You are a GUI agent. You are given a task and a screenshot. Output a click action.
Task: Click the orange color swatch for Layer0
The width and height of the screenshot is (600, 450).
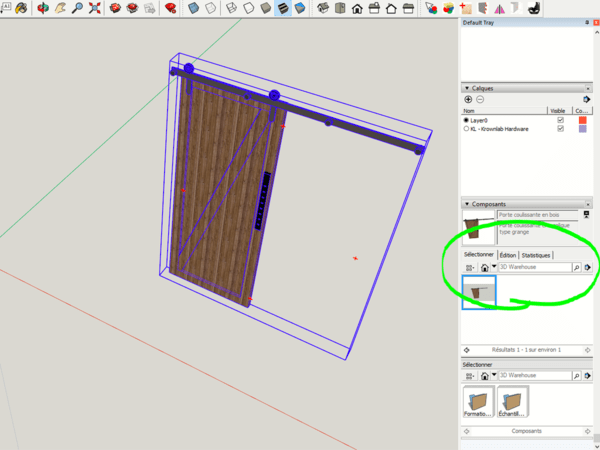[x=583, y=120]
